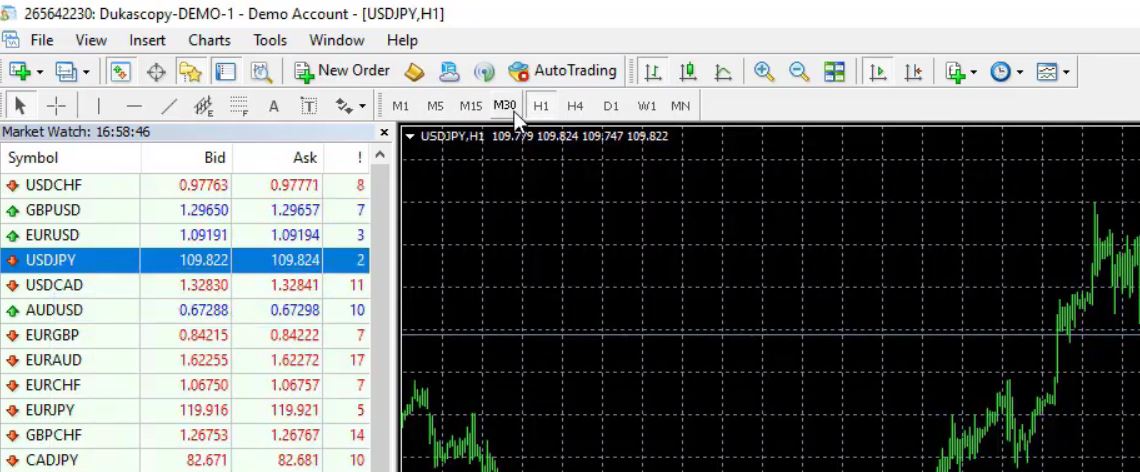Select the Trendline drawing tool
Screen dimensions: 1140x472
point(169,106)
